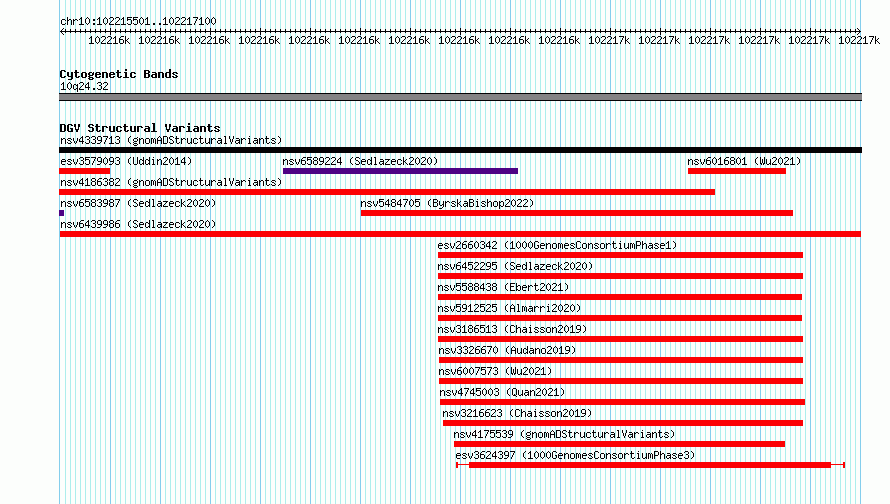Select the DGV Structural Variants track title

140,128
